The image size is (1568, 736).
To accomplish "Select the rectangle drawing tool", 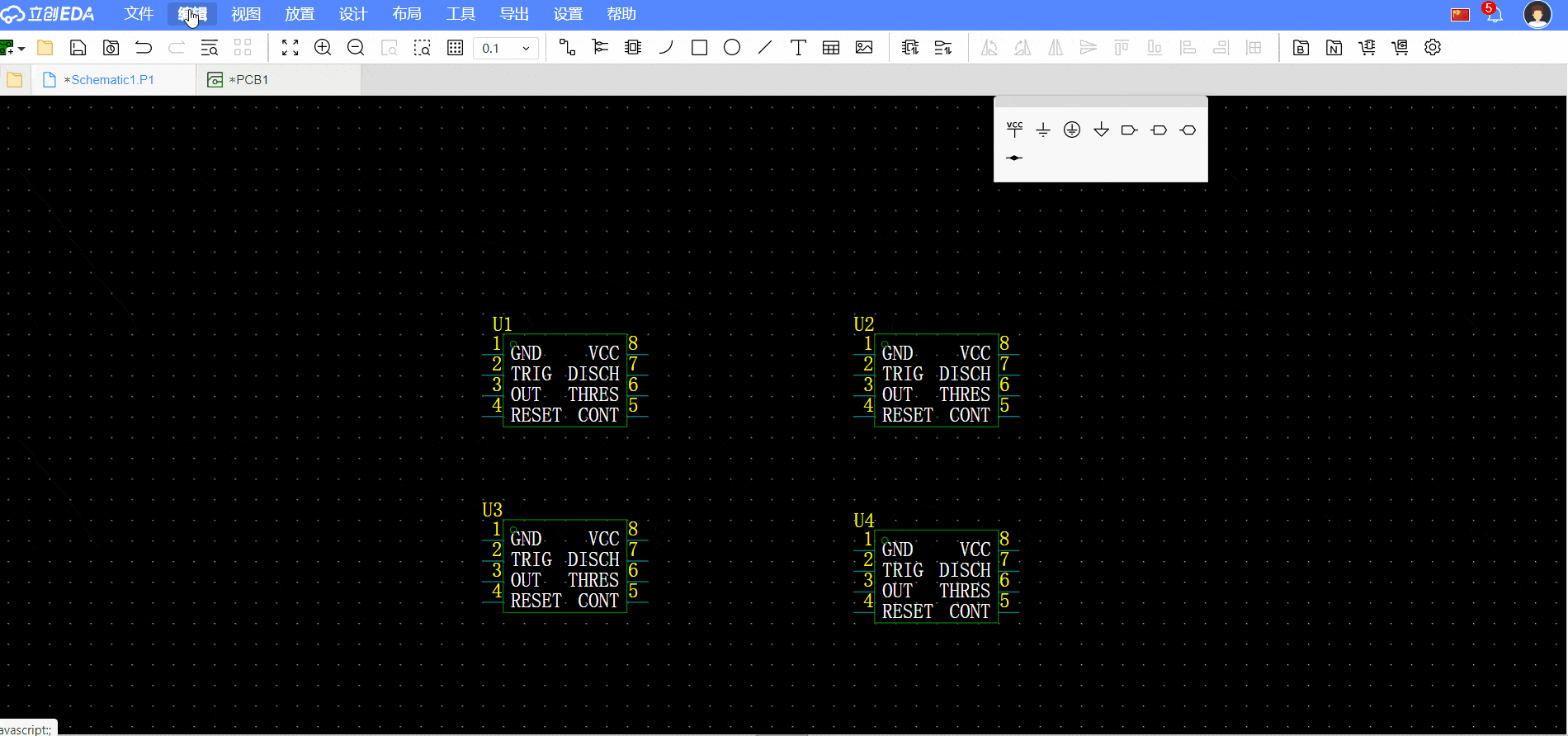I will pos(699,48).
